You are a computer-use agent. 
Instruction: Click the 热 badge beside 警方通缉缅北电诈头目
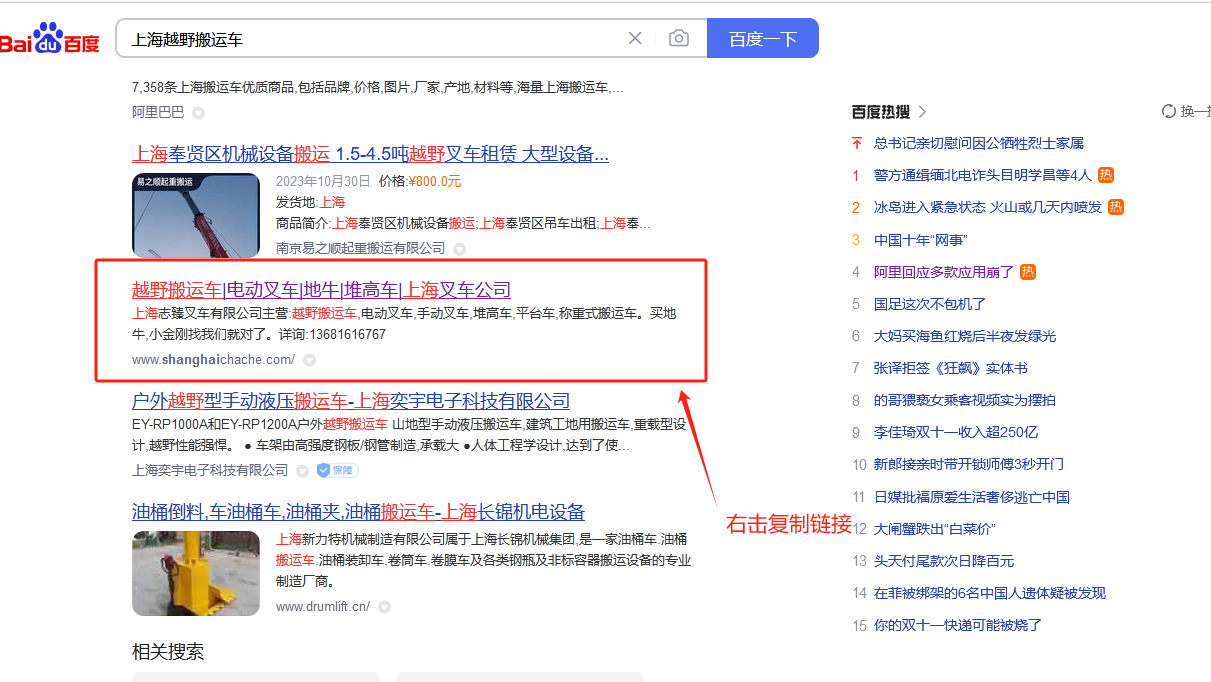(1106, 175)
